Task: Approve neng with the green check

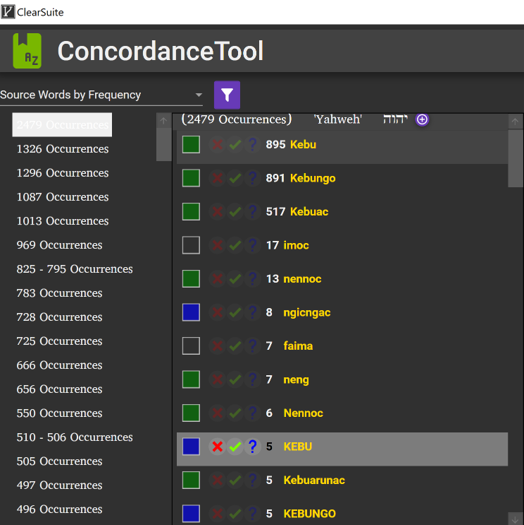Action: (235, 379)
